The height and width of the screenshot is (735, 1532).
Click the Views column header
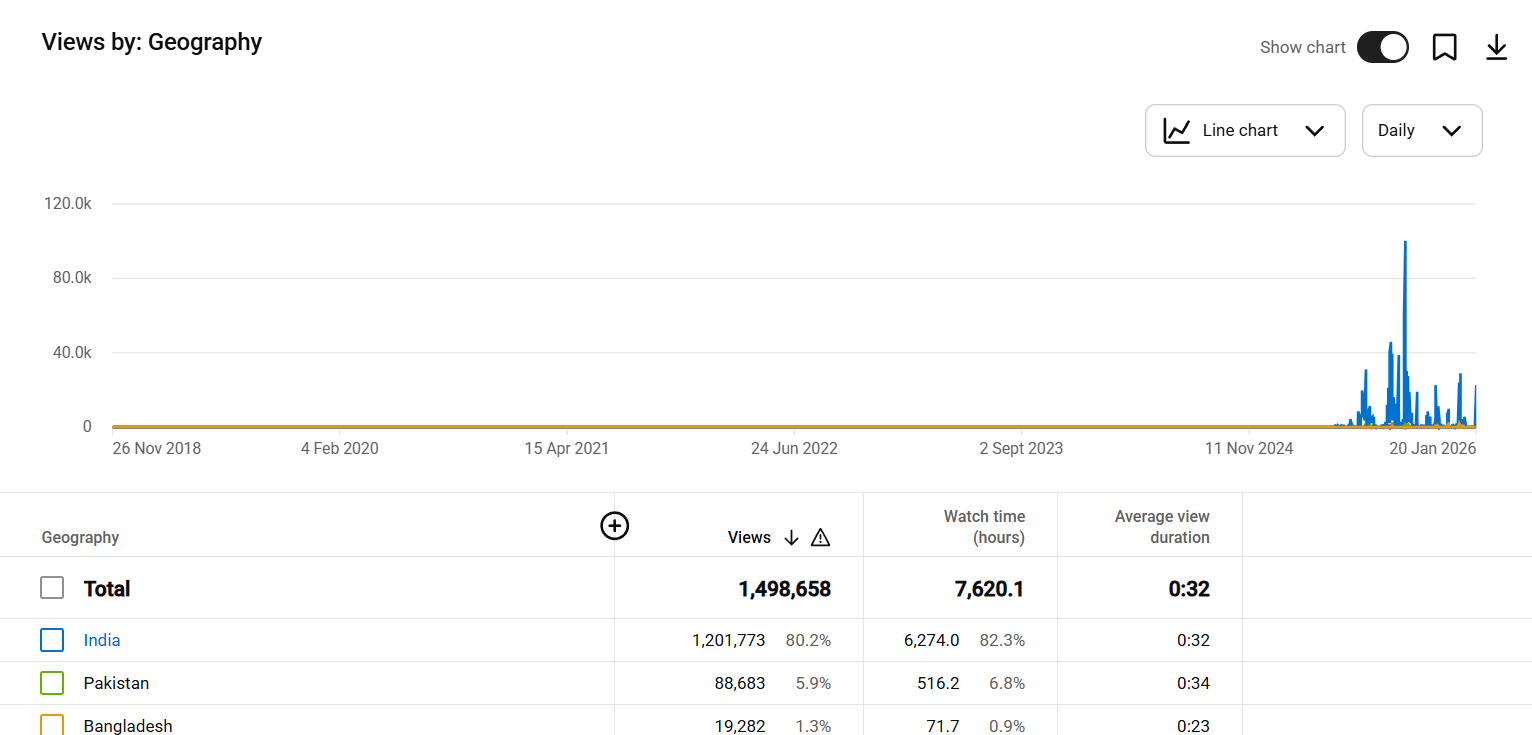click(749, 538)
